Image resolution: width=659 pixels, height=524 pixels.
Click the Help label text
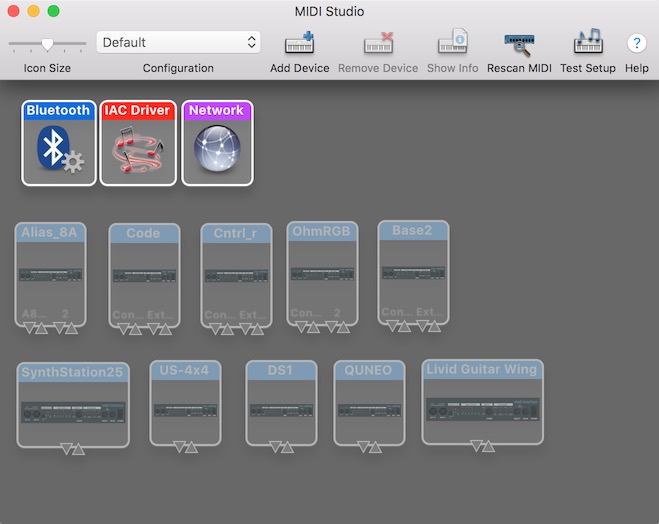click(x=636, y=68)
